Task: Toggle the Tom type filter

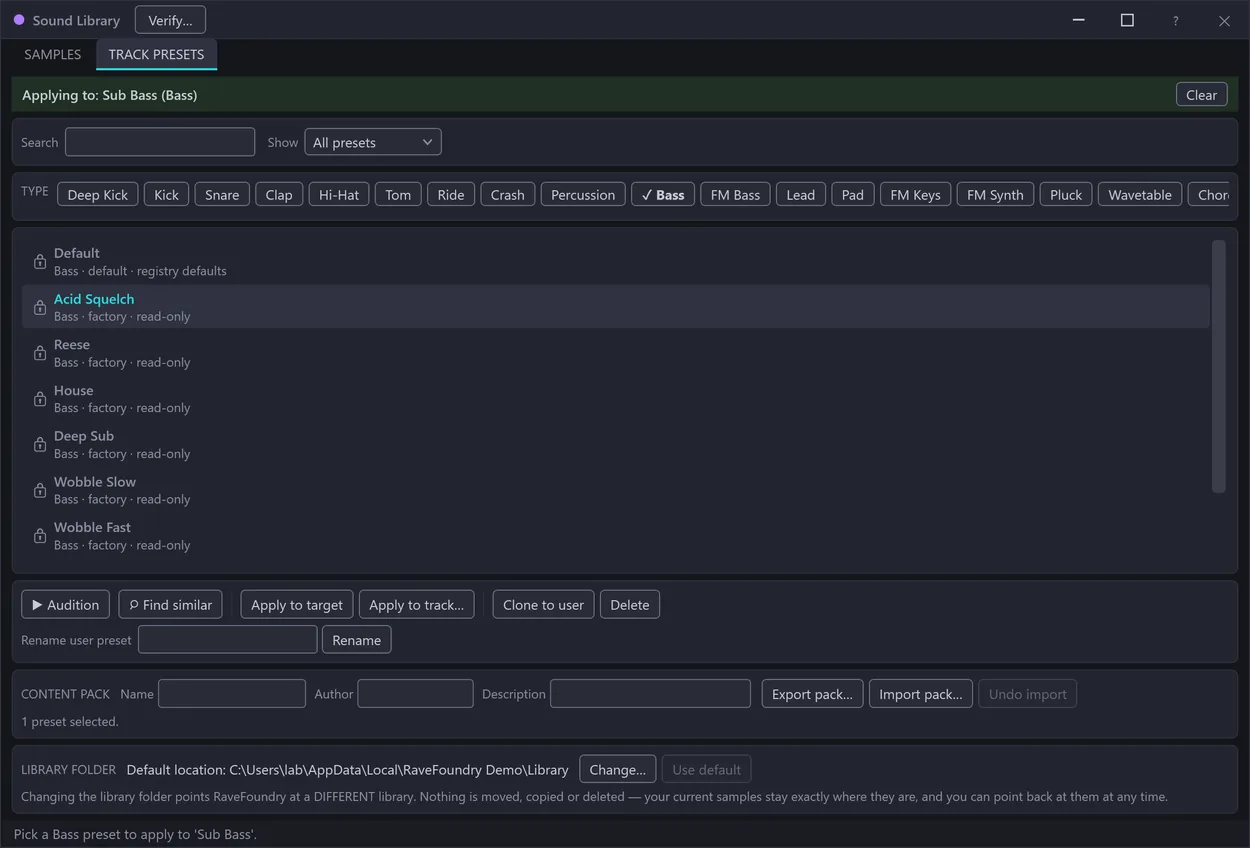Action: tap(399, 194)
